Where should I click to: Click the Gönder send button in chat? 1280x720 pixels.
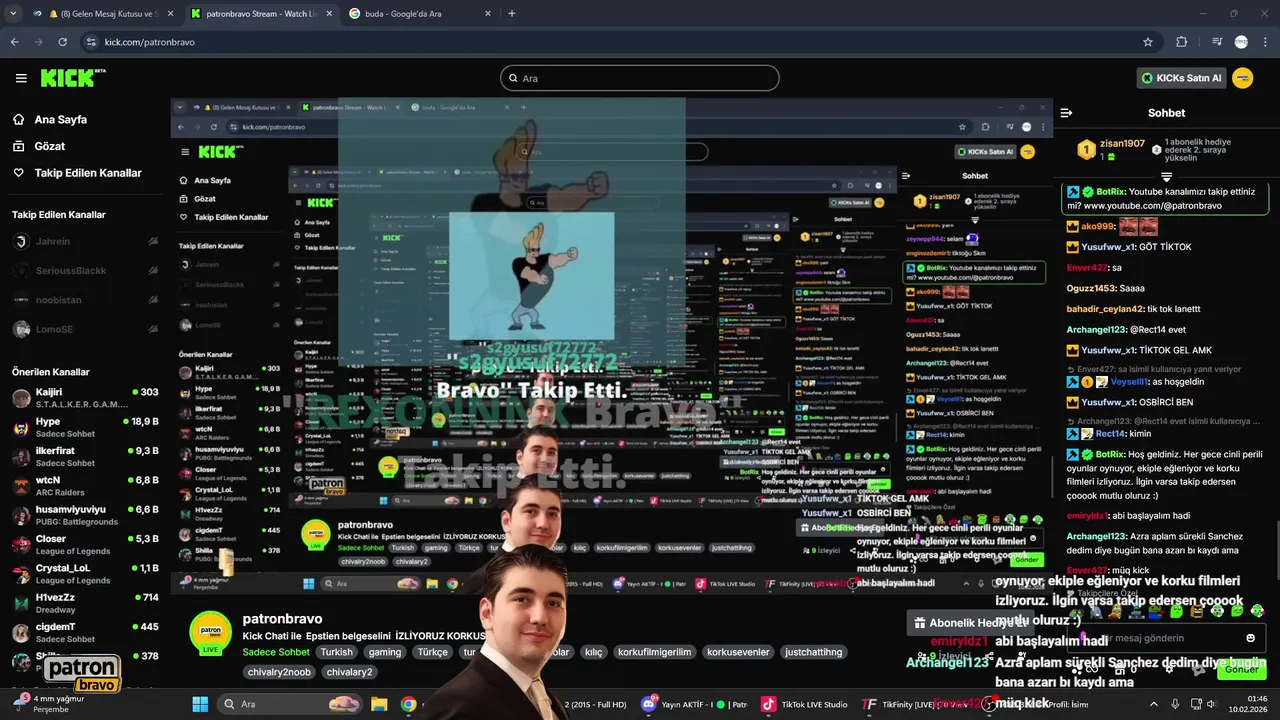click(1242, 670)
